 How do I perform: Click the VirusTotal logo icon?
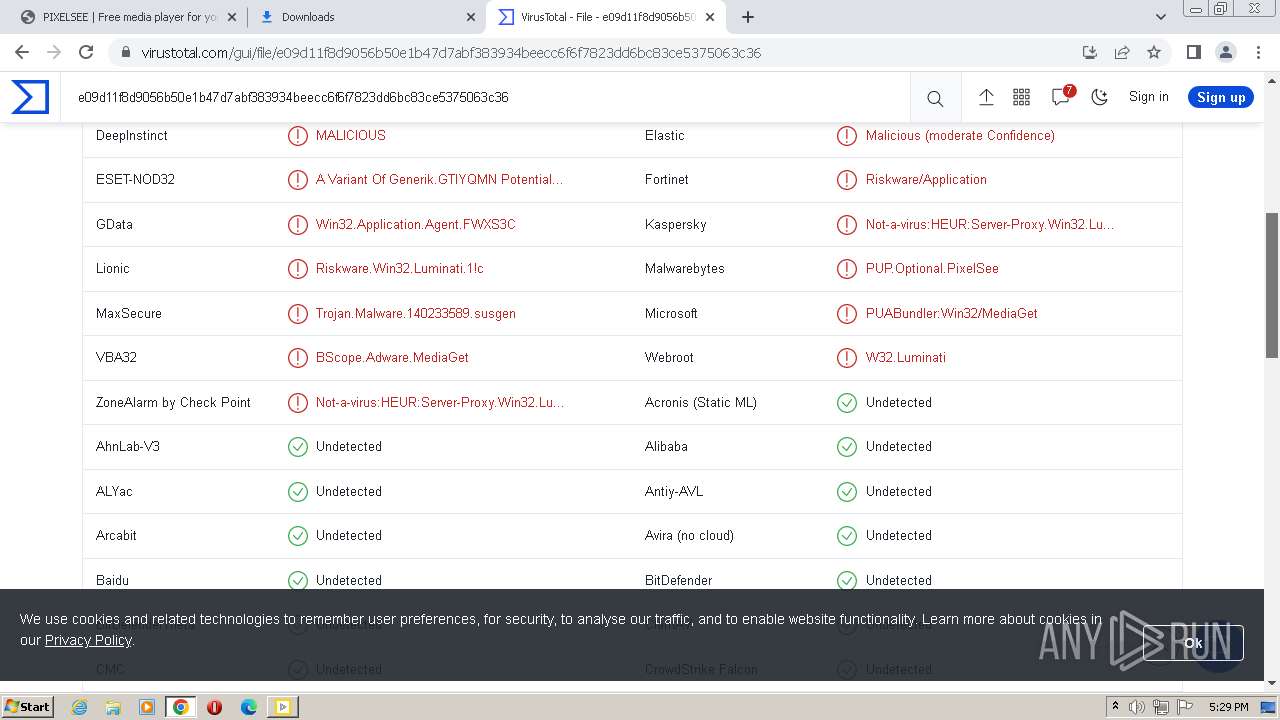point(30,97)
